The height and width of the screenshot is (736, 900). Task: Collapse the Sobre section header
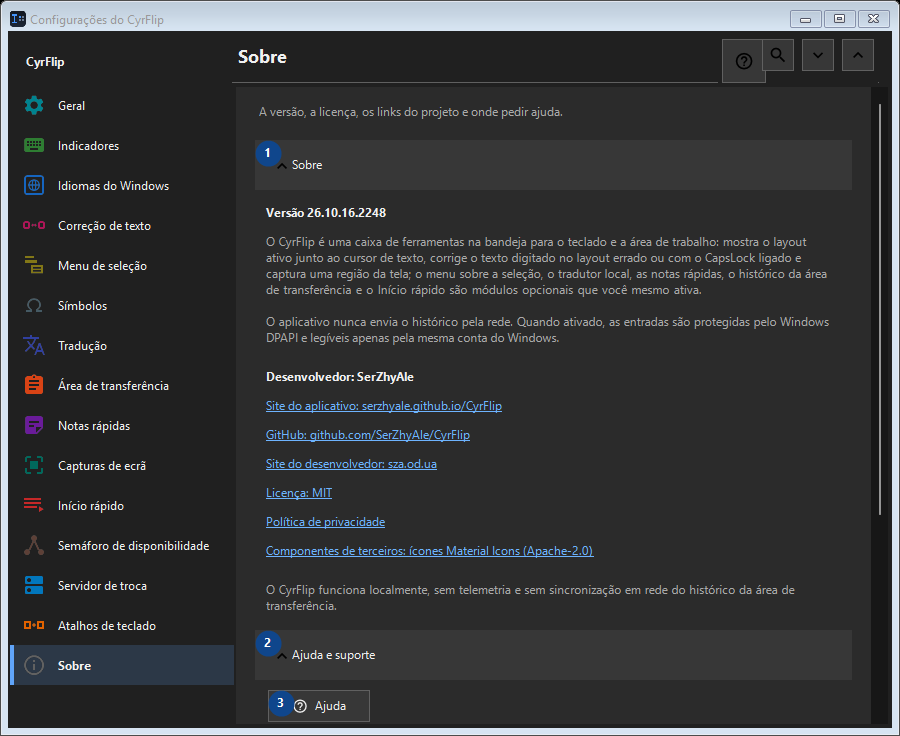[553, 165]
